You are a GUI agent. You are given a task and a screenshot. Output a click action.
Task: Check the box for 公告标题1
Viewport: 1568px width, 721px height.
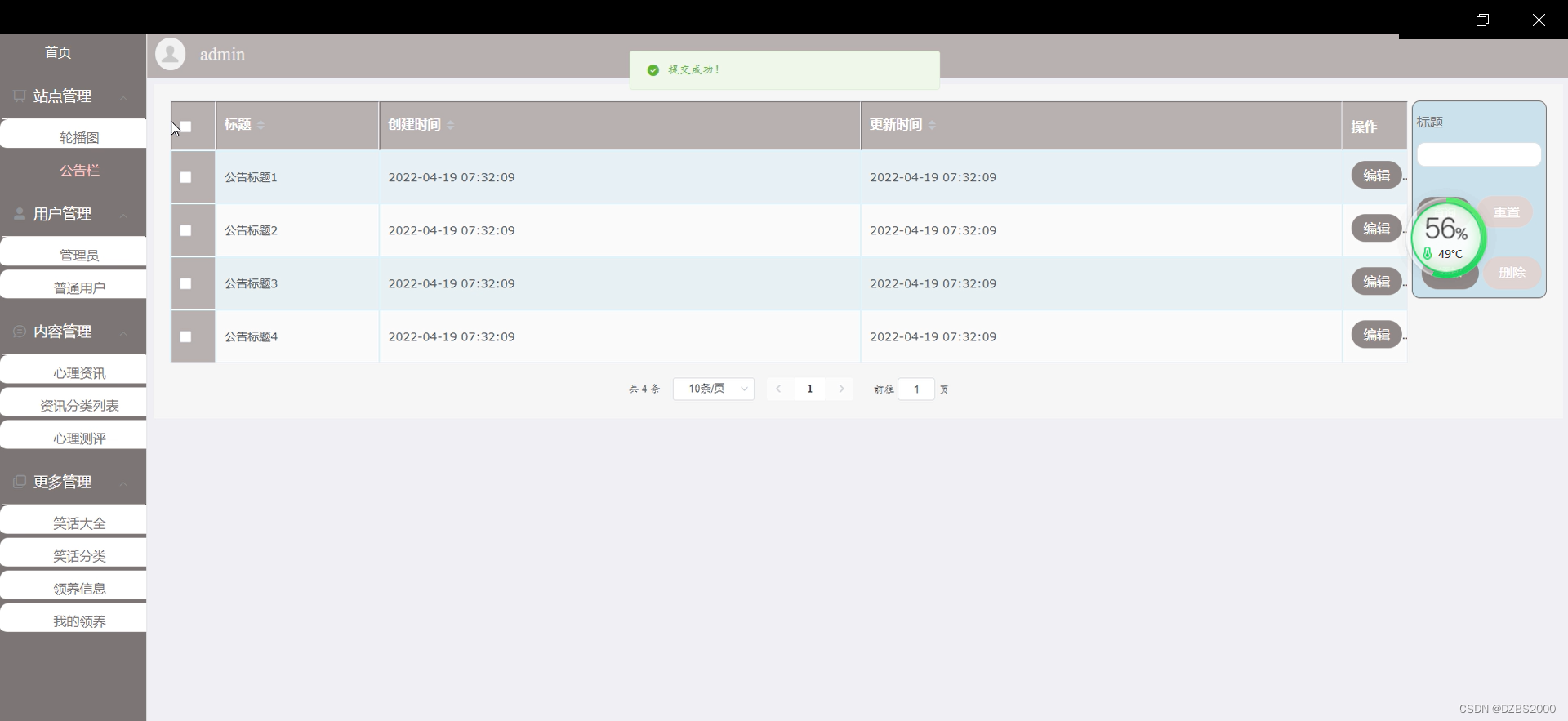(185, 177)
